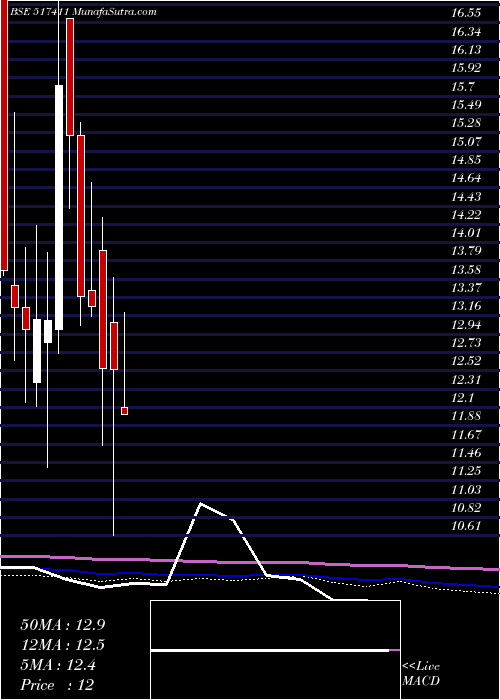Click the 11.46 price axis label

click(x=466, y=453)
